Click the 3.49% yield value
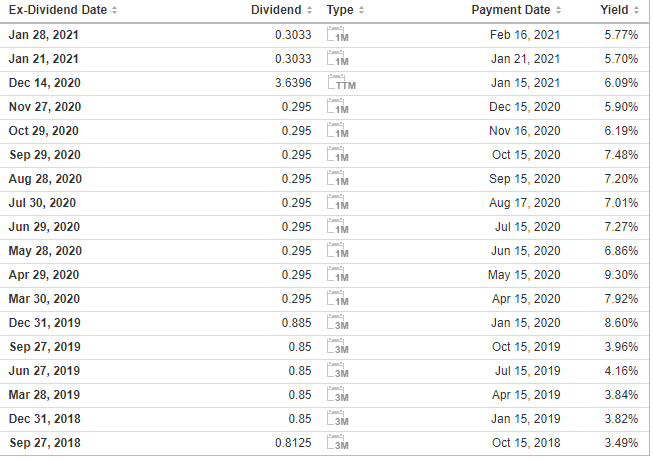Screen dimensions: 653x462 [x=621, y=443]
